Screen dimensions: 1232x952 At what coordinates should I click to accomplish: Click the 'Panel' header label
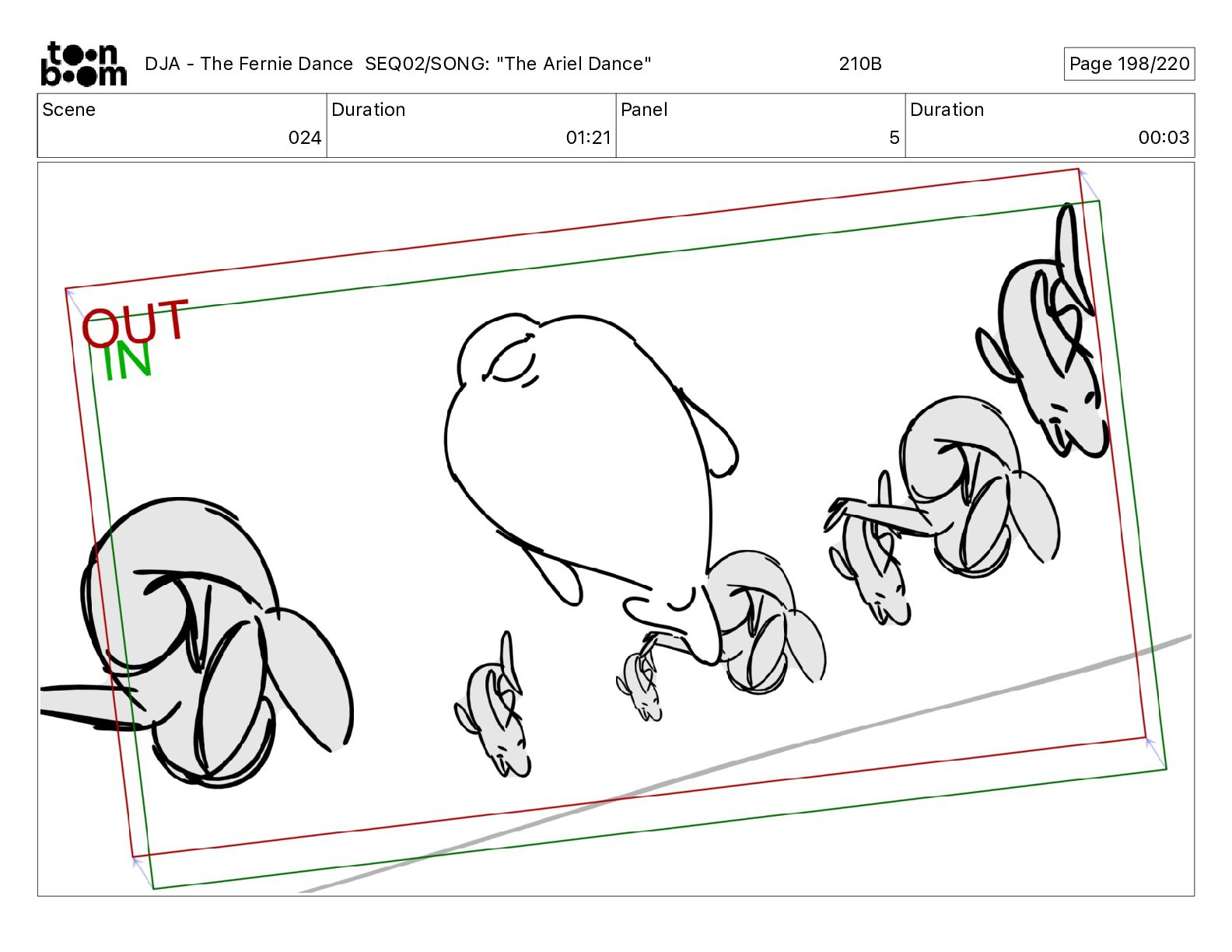coord(644,110)
